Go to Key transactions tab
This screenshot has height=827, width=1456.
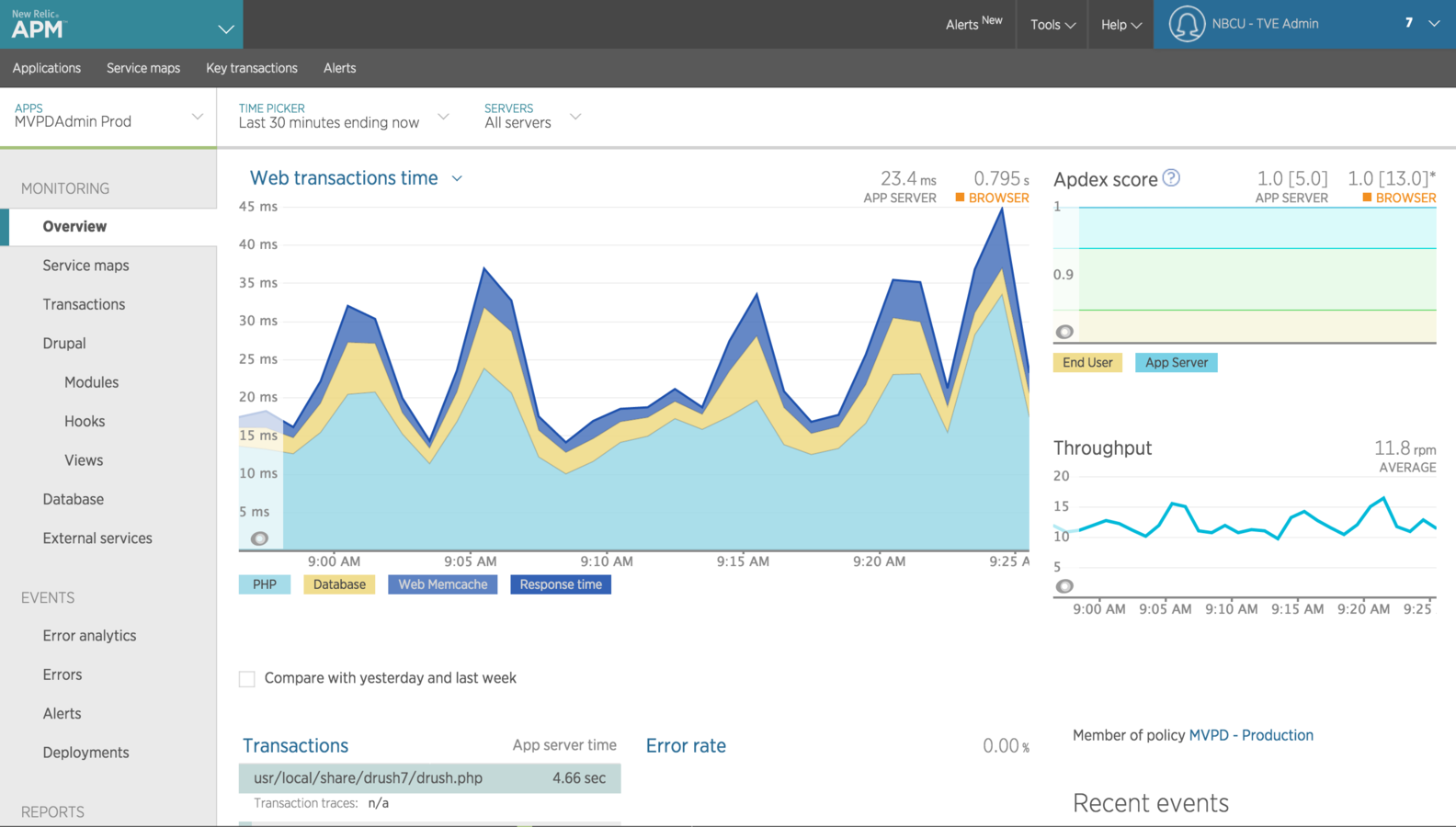point(252,68)
